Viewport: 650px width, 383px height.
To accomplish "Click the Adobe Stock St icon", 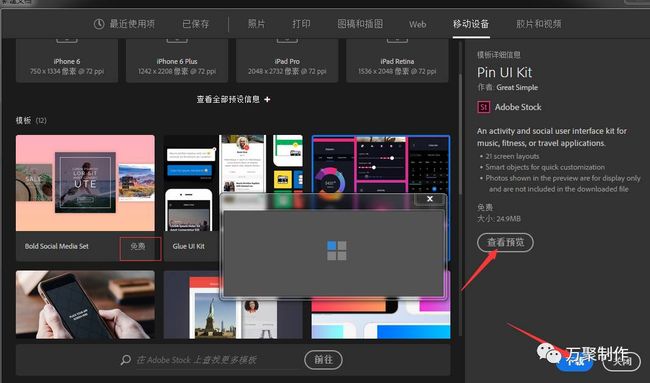I will pos(483,107).
